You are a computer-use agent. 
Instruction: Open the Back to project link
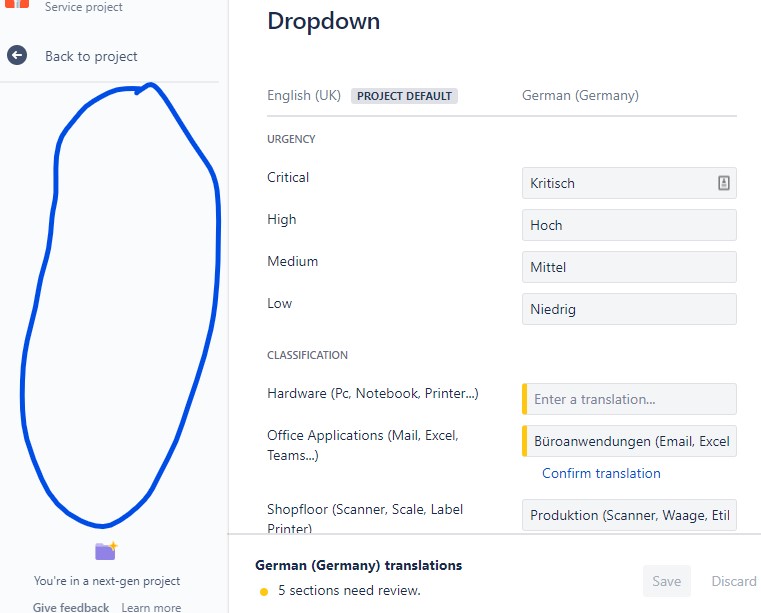point(91,56)
